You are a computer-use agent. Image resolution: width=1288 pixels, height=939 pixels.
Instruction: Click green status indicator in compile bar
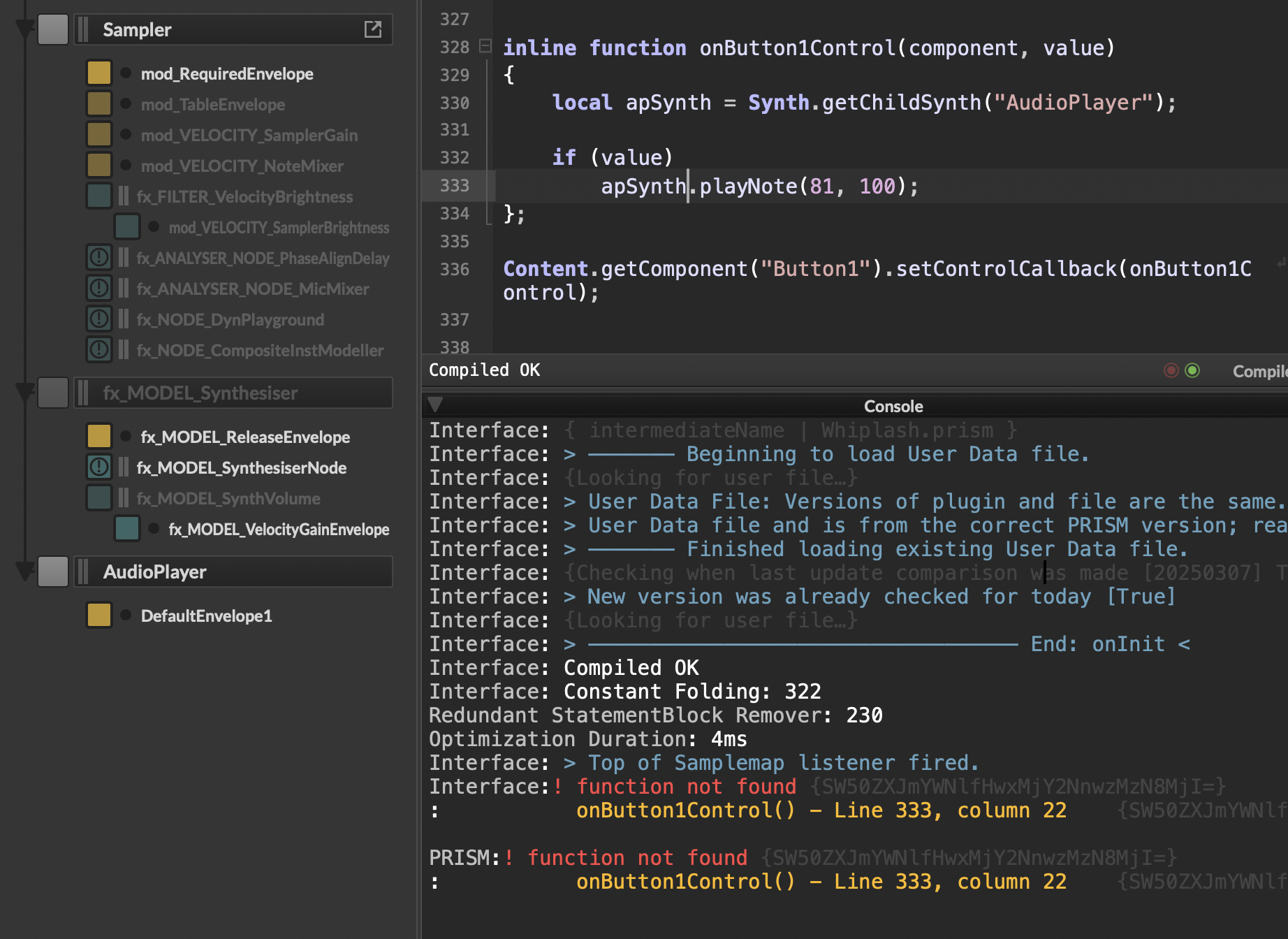click(1192, 370)
